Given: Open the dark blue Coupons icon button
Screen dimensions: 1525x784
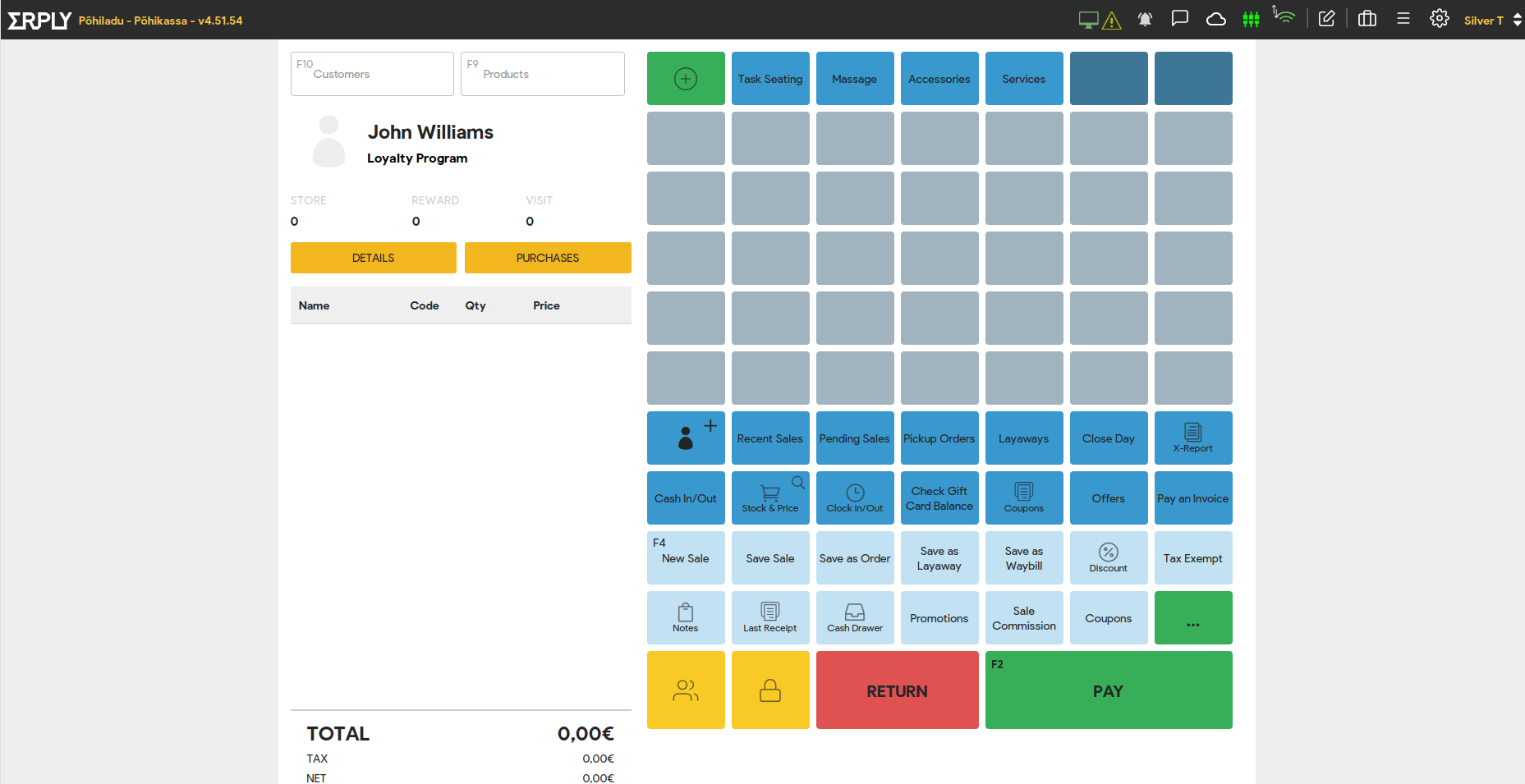Looking at the screenshot, I should tap(1024, 498).
